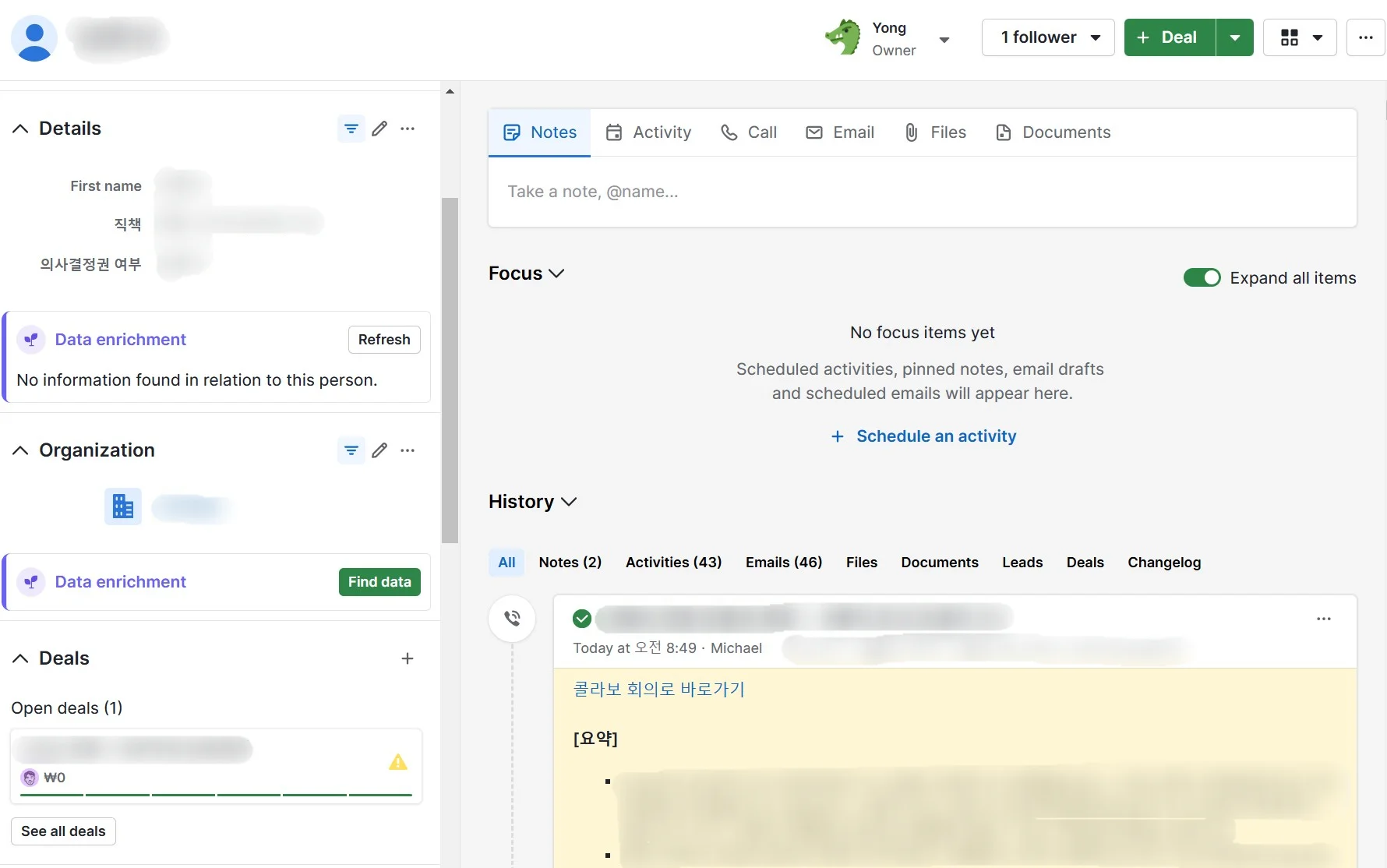Open the view layout switcher icon near top right
Screen dimensions: 1387x868
click(1291, 37)
